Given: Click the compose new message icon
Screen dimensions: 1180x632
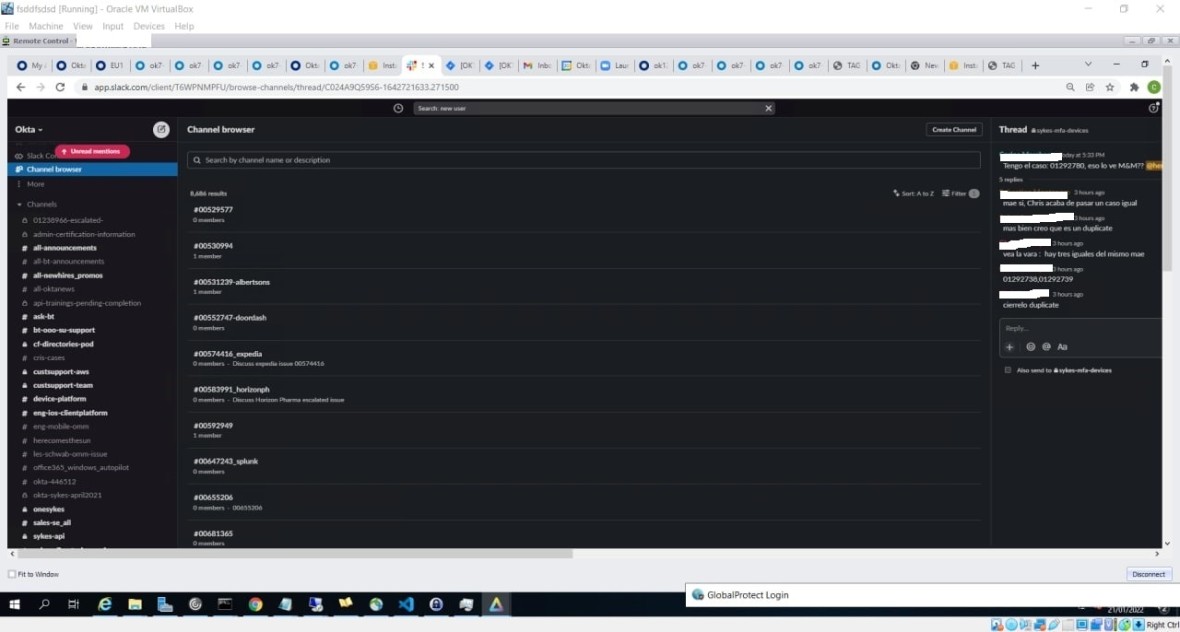Looking at the screenshot, I should click(161, 129).
